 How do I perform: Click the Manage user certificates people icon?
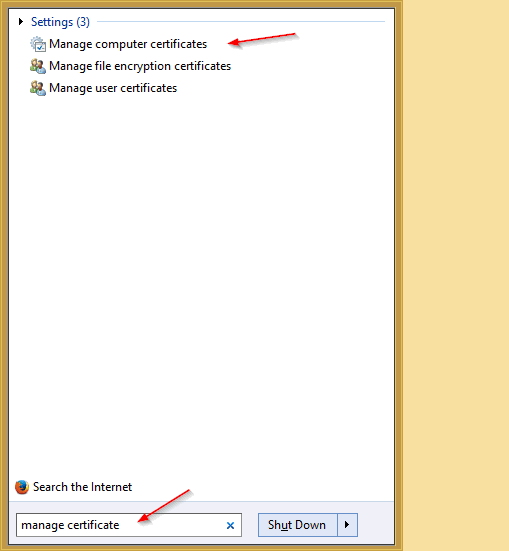[38, 88]
